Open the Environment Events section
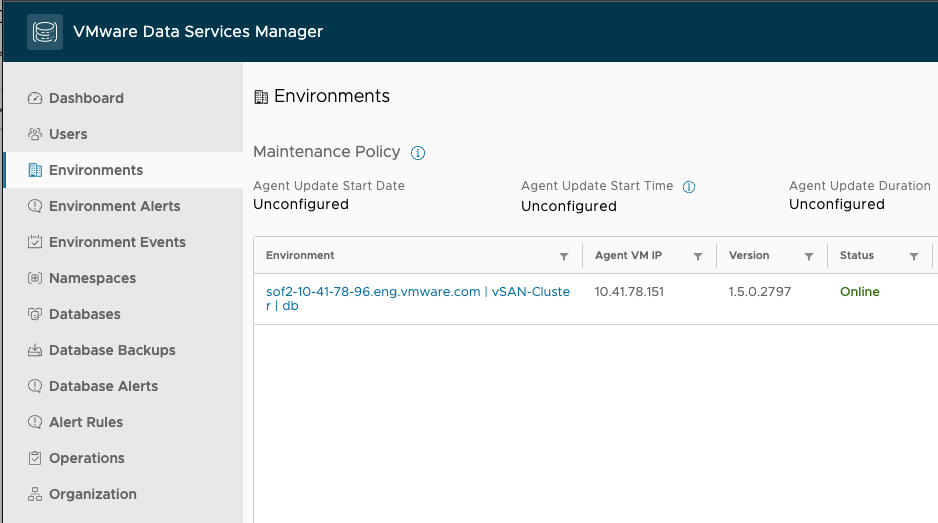This screenshot has width=938, height=523. click(x=117, y=242)
